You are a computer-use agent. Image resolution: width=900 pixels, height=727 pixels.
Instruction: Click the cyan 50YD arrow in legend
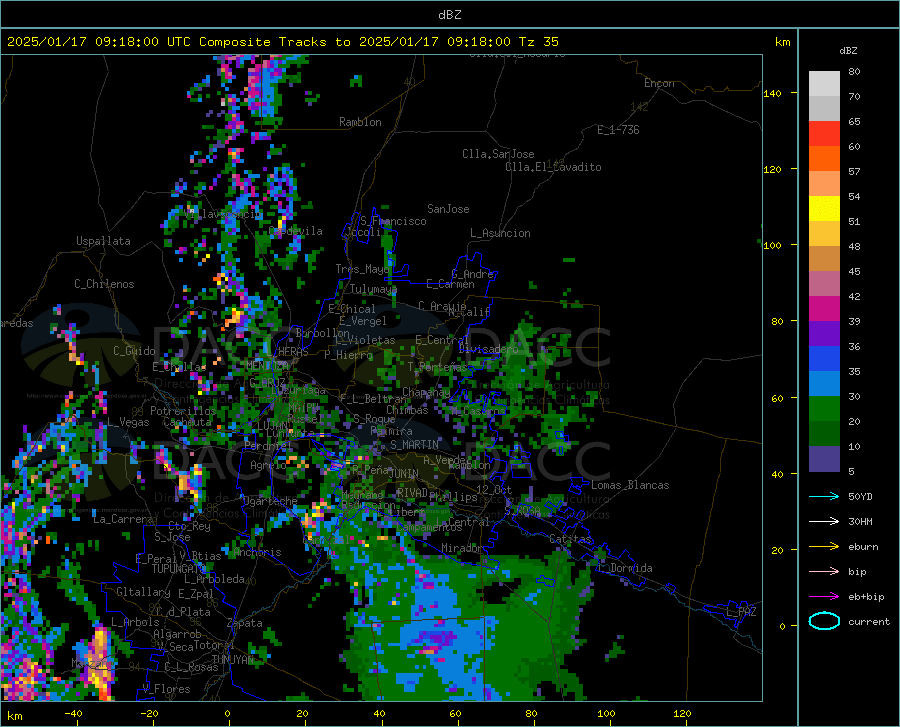tap(824, 496)
